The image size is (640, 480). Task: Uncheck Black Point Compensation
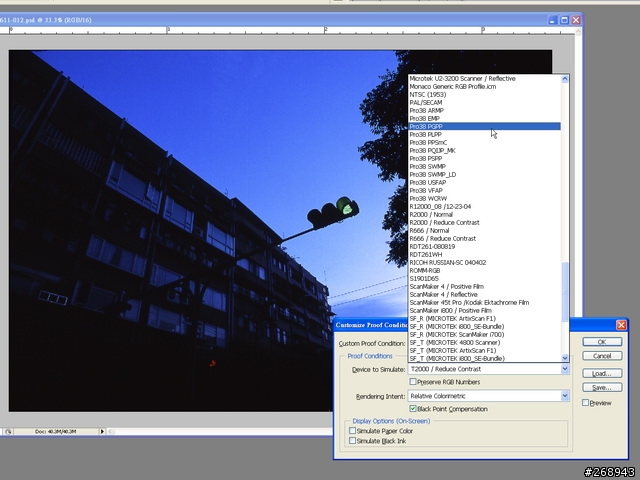click(x=413, y=409)
